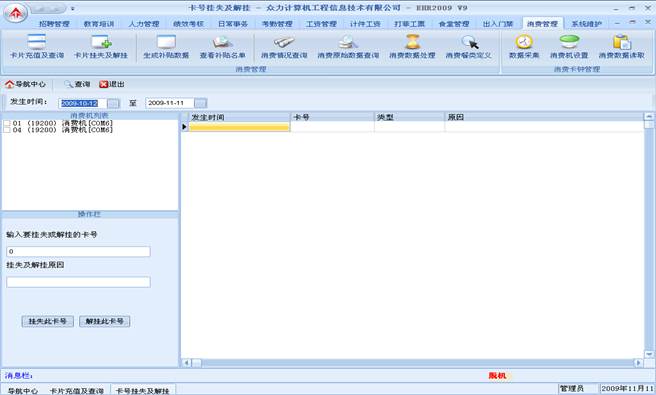Image resolution: width=656 pixels, height=395 pixels.
Task: Click the red application logo button
Action: 15,13
